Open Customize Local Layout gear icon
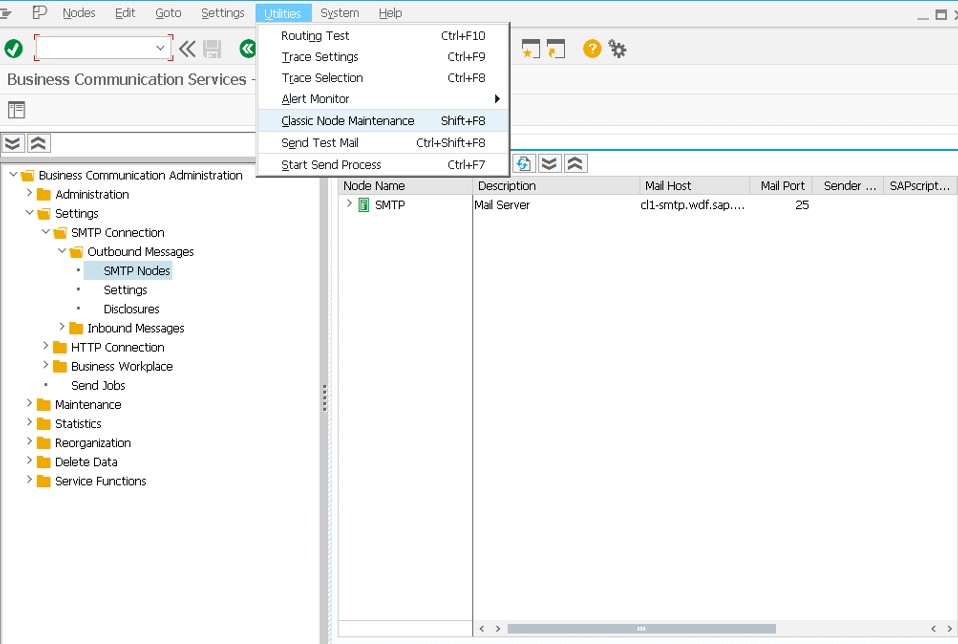This screenshot has width=958, height=644. 617,49
